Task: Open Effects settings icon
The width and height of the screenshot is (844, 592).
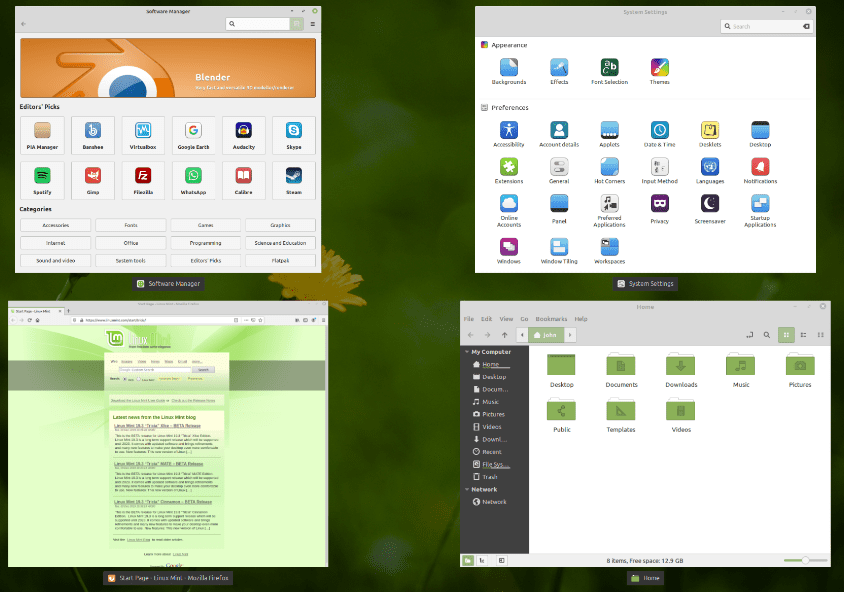Action: pos(559,72)
